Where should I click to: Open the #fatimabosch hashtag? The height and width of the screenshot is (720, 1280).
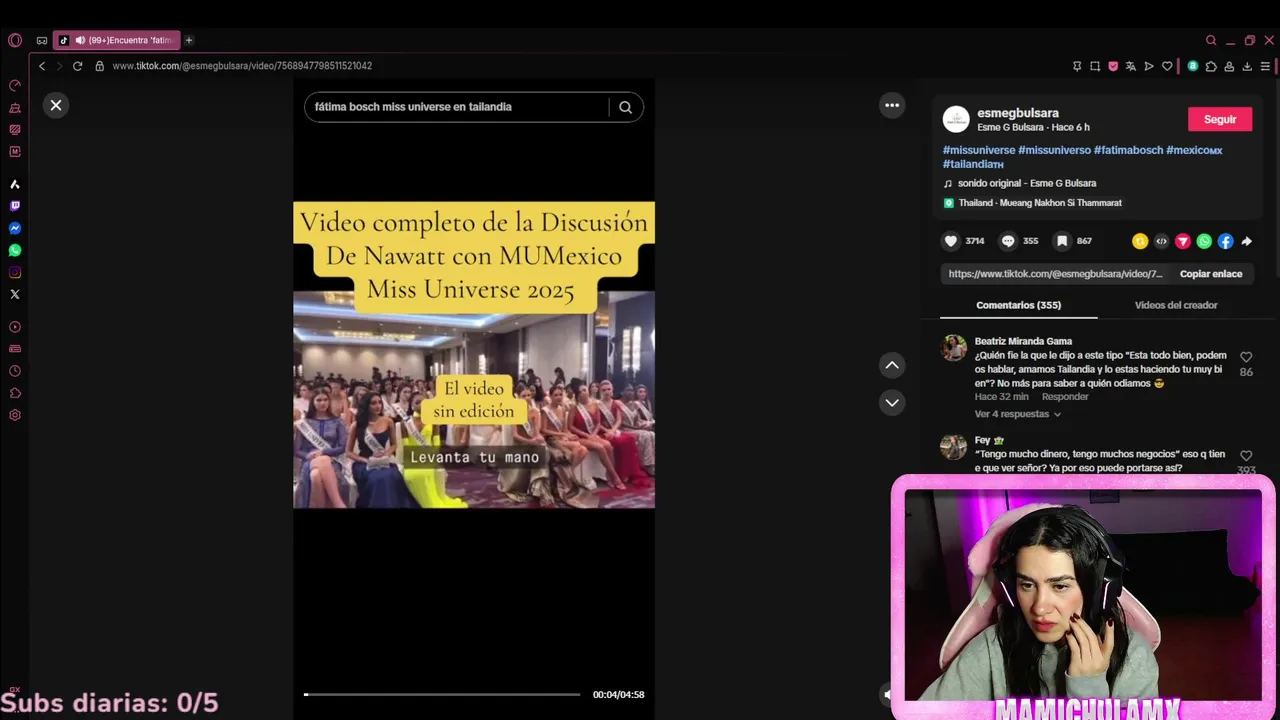point(1128,150)
